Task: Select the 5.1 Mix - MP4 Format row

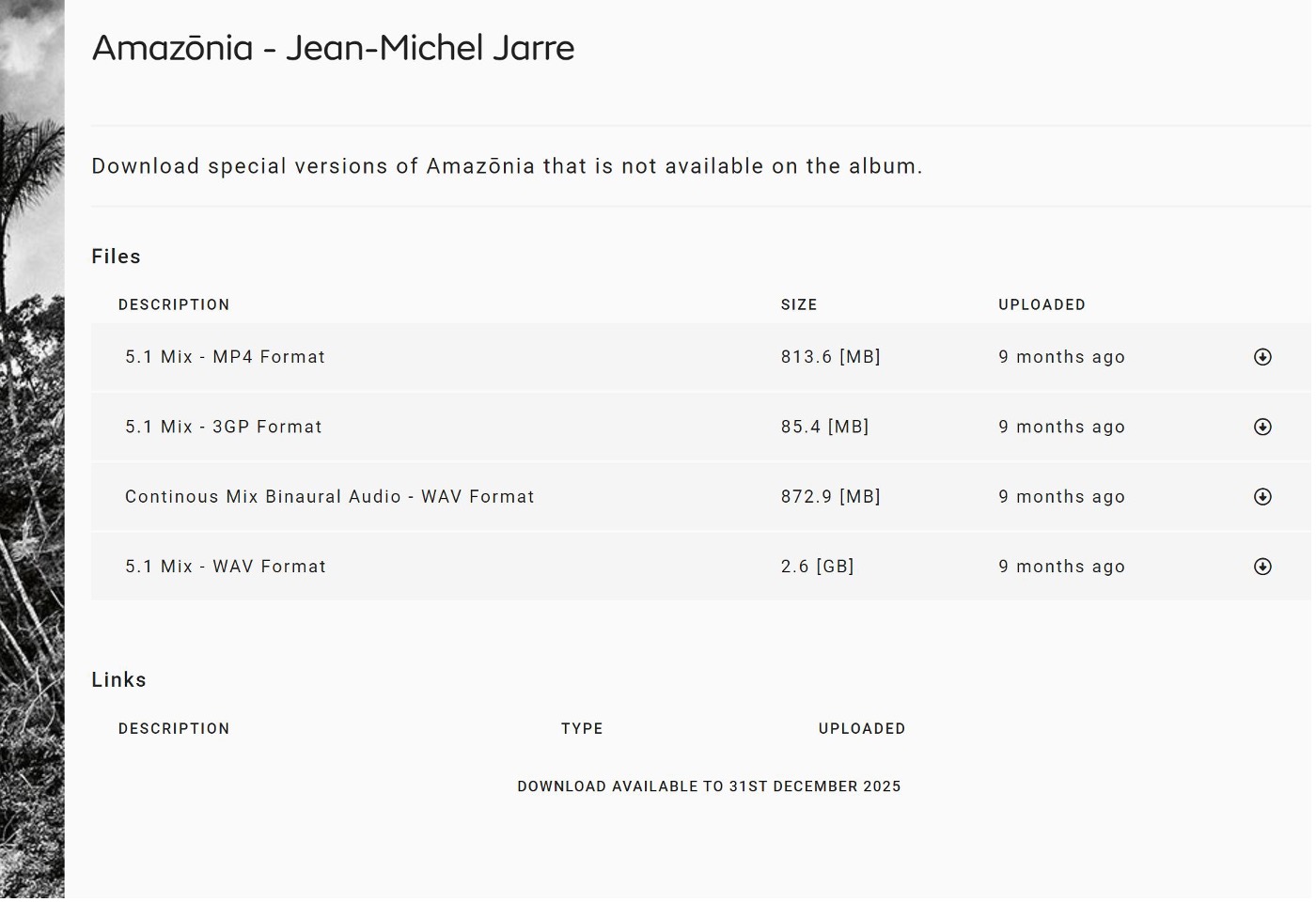Action: click(x=701, y=357)
